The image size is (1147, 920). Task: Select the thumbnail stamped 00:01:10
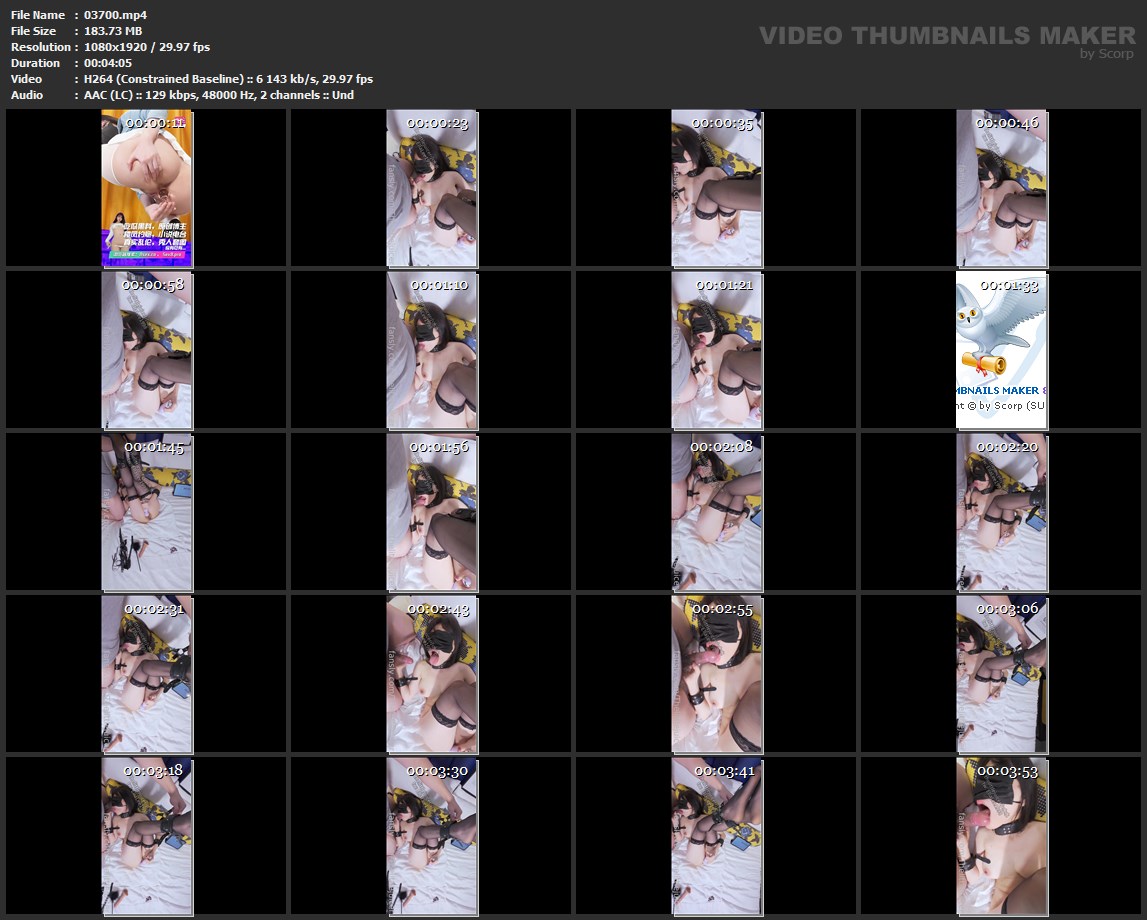[432, 350]
